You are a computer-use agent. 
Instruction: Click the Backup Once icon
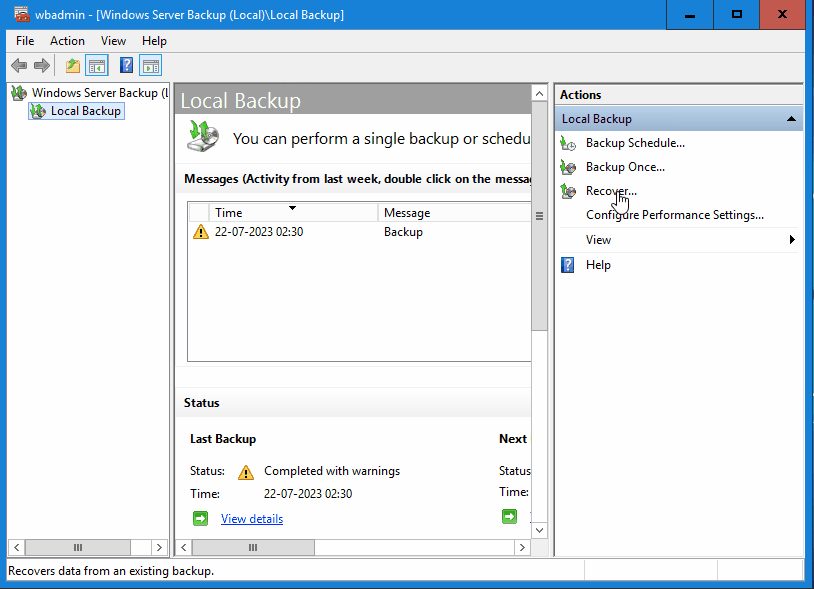[567, 166]
